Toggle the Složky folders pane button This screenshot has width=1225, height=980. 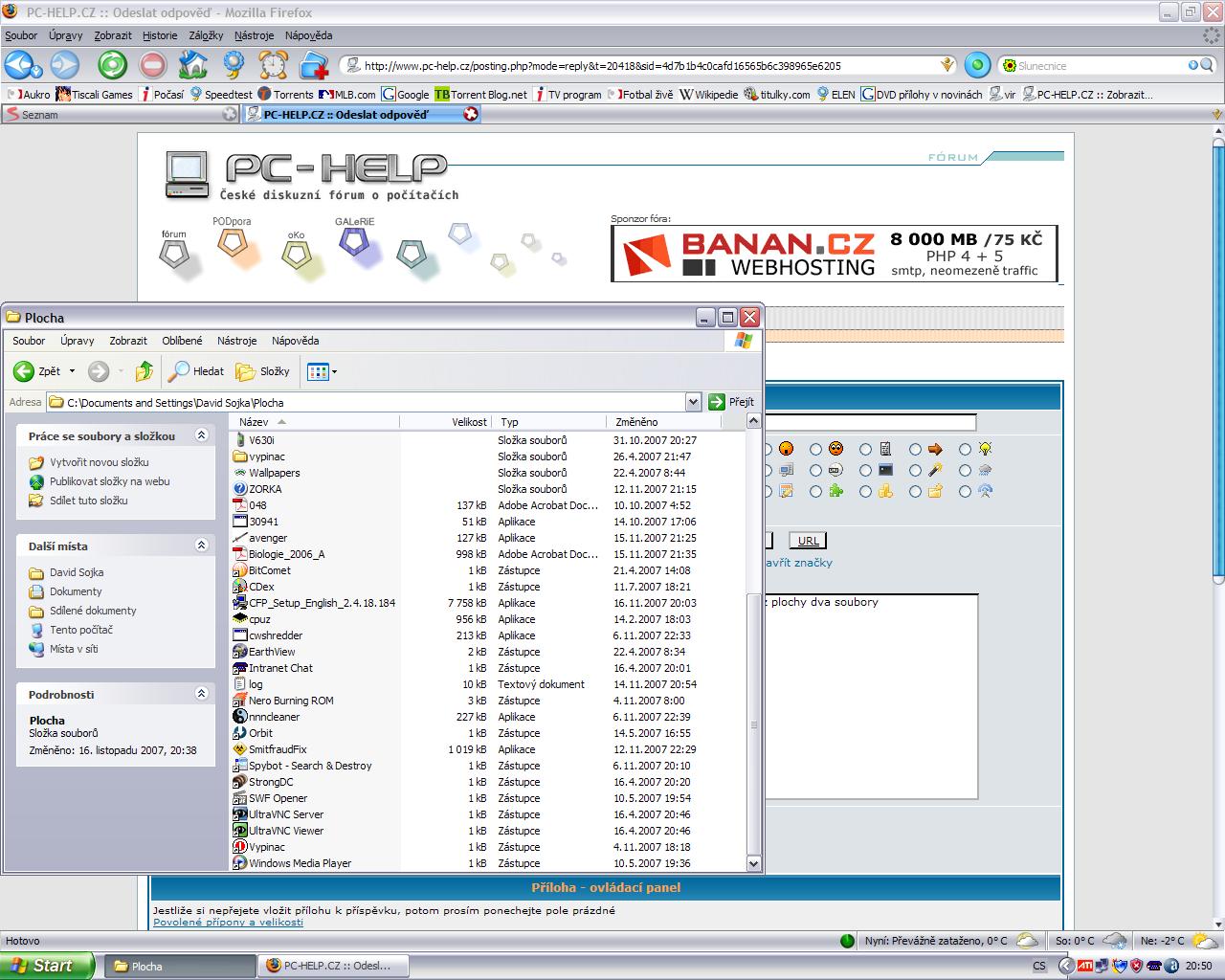pos(263,371)
